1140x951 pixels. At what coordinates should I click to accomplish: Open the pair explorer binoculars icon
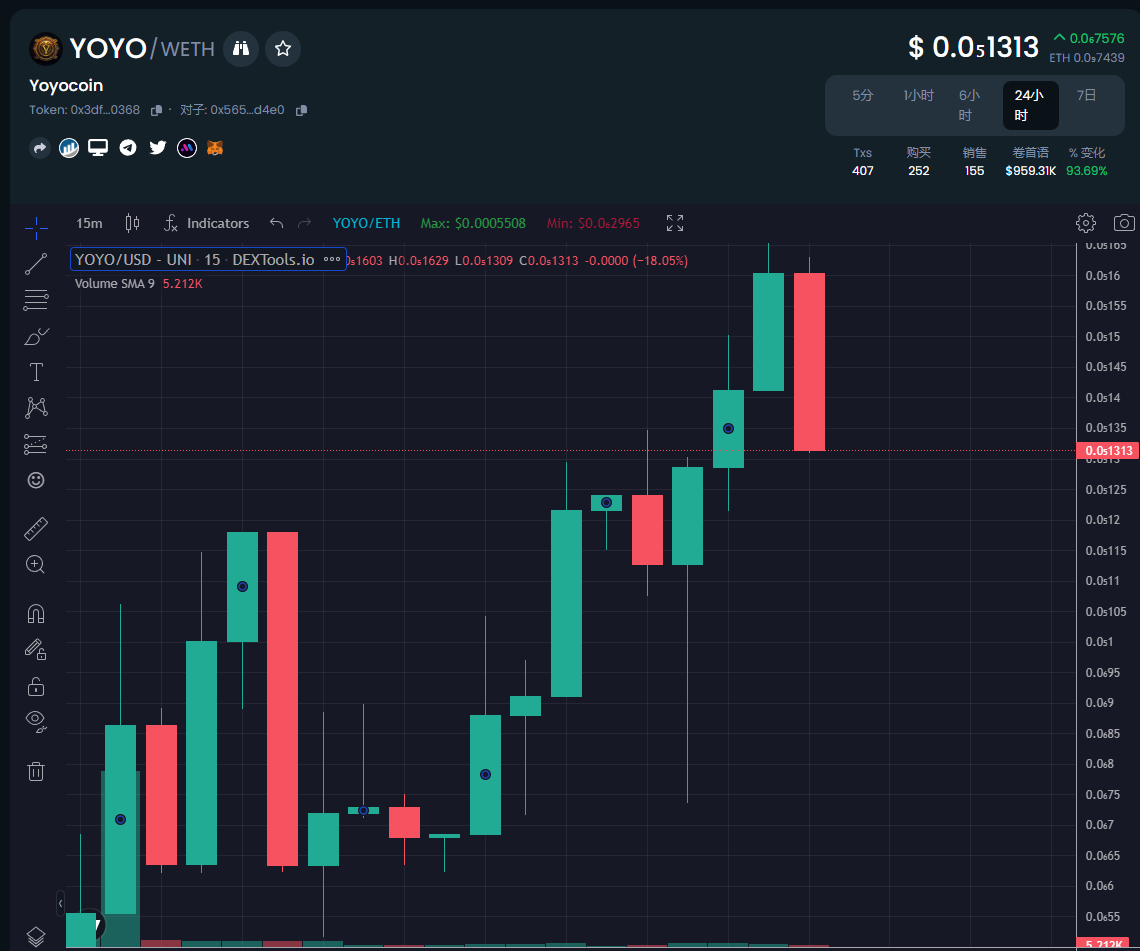coord(241,49)
